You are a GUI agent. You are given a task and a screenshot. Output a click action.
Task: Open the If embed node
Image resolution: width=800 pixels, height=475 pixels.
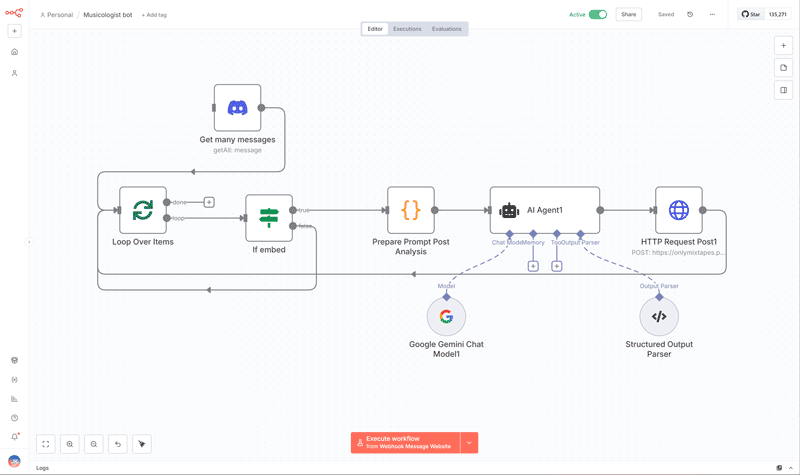pos(269,217)
